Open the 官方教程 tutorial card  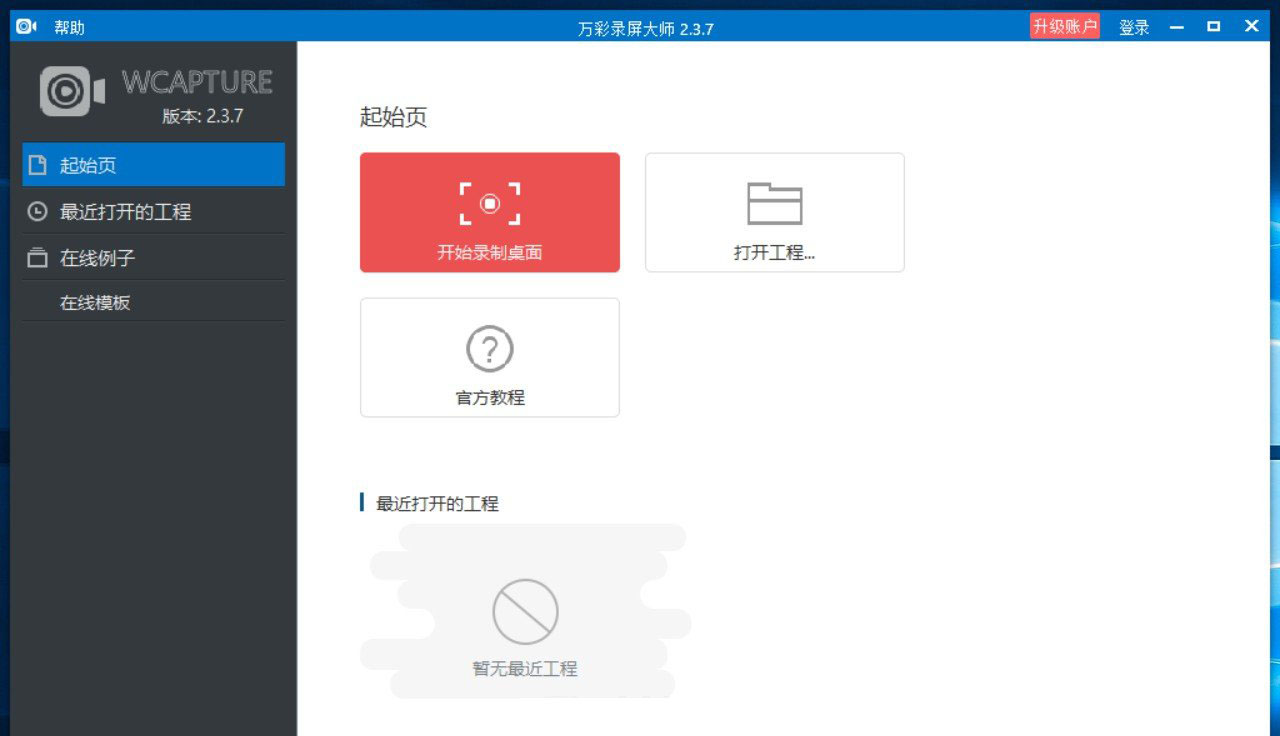[x=490, y=357]
